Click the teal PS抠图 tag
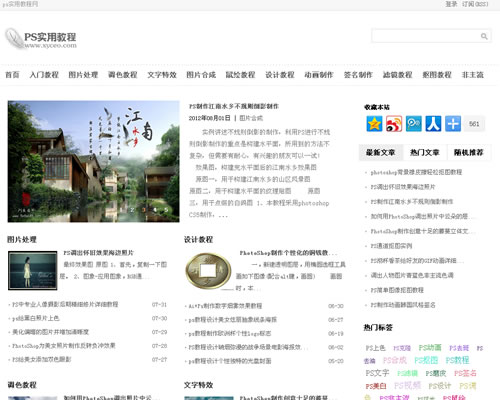 426,360
